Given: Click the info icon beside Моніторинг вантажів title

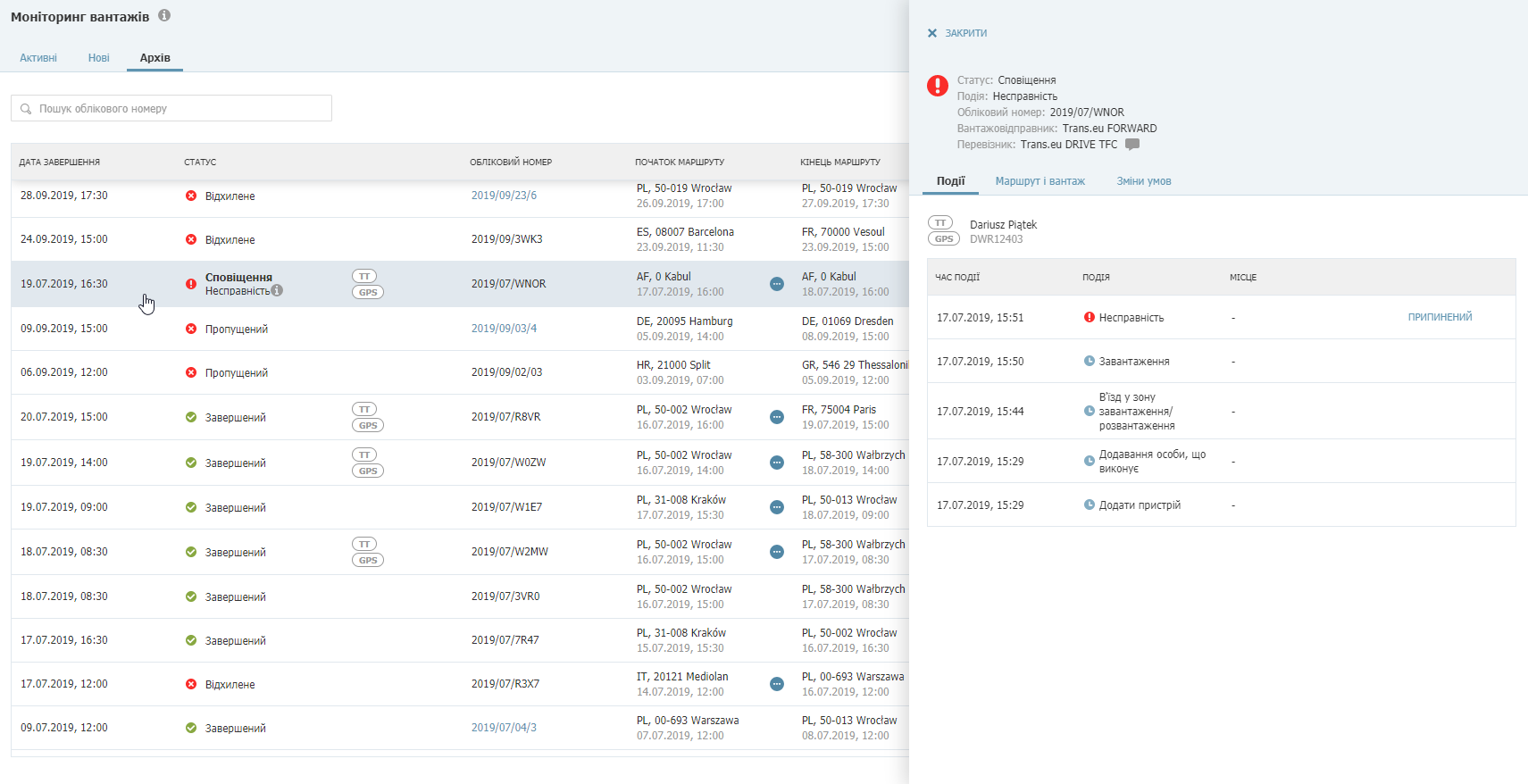Looking at the screenshot, I should 164,15.
